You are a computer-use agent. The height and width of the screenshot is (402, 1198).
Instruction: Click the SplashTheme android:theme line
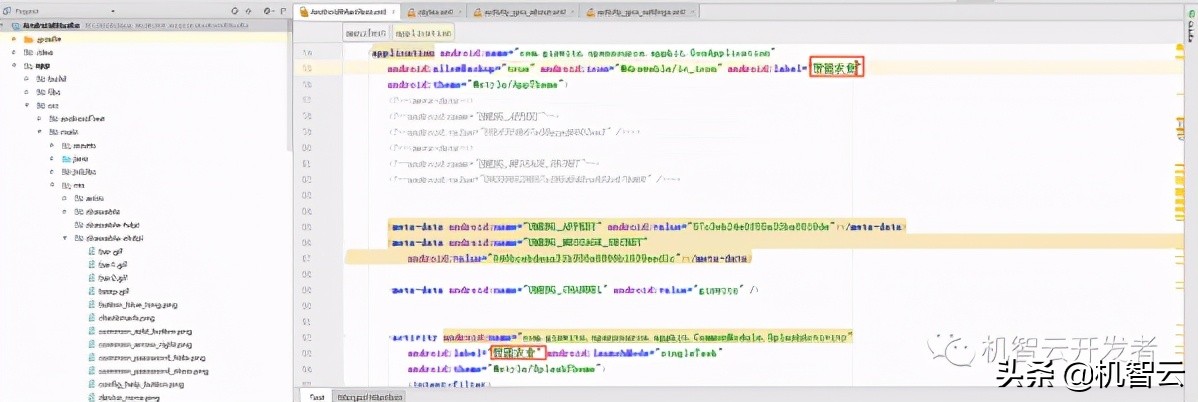tap(507, 369)
